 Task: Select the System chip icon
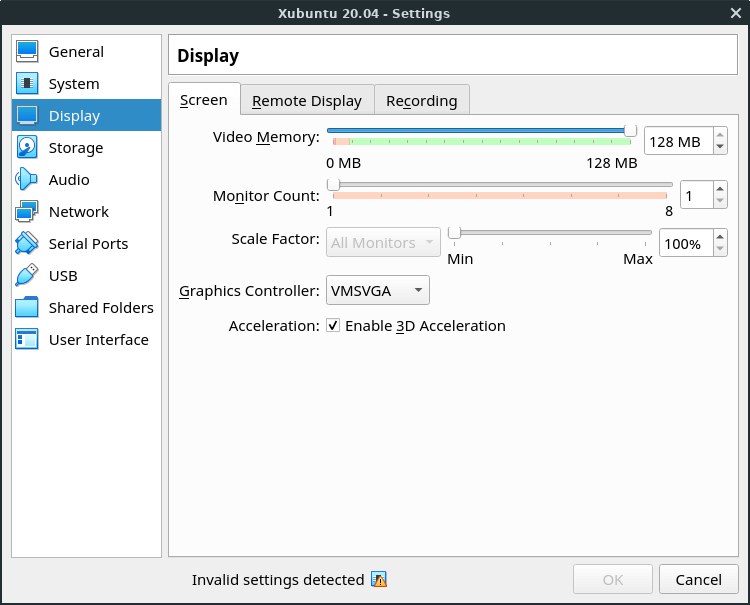pyautogui.click(x=27, y=84)
